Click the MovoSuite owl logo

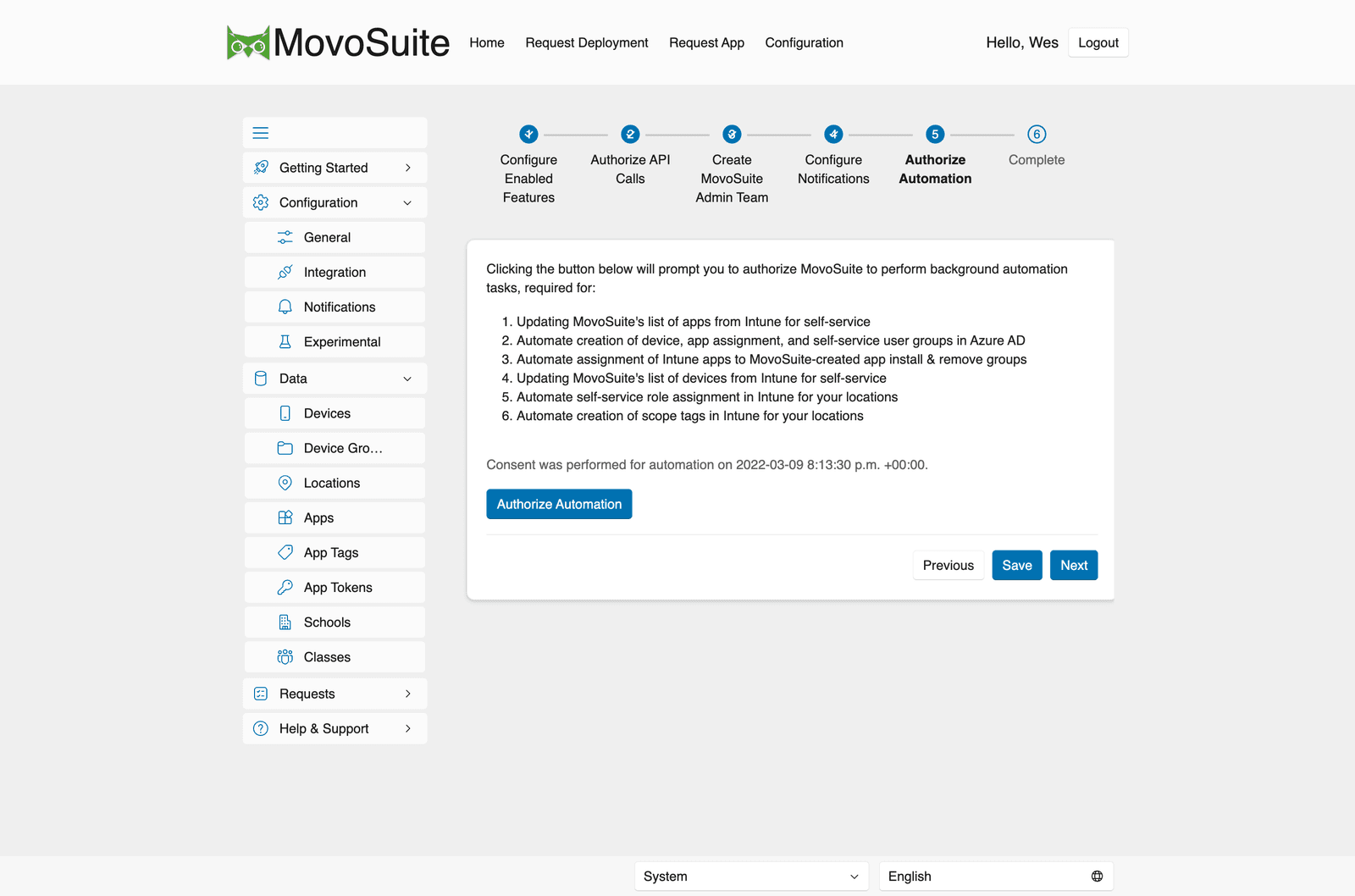click(248, 42)
